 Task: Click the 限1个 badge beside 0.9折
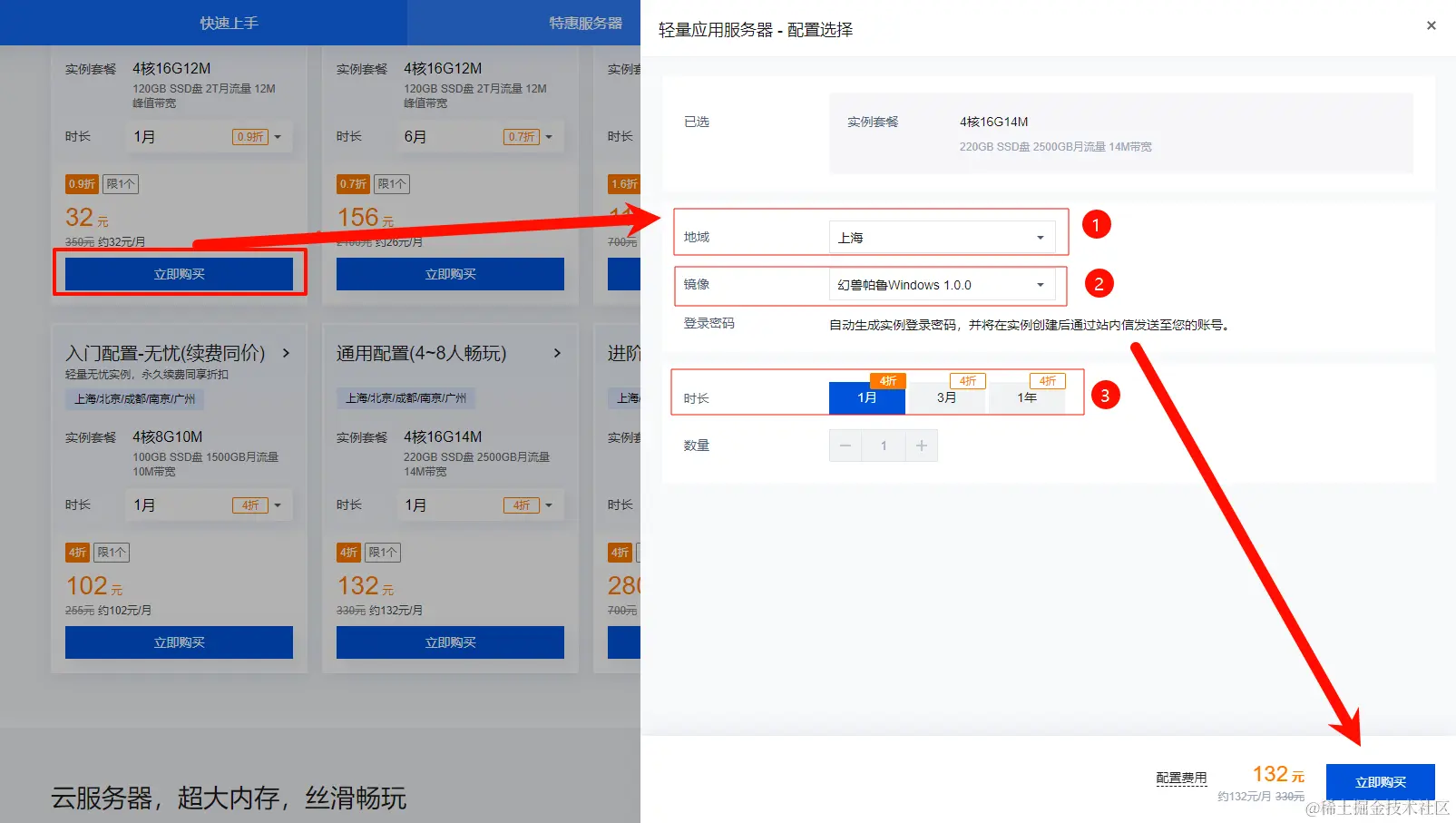point(121,184)
